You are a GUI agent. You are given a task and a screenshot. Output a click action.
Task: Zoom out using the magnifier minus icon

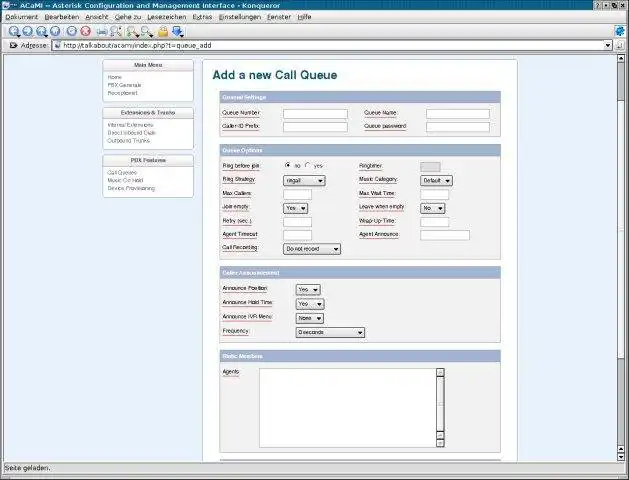(146, 31)
